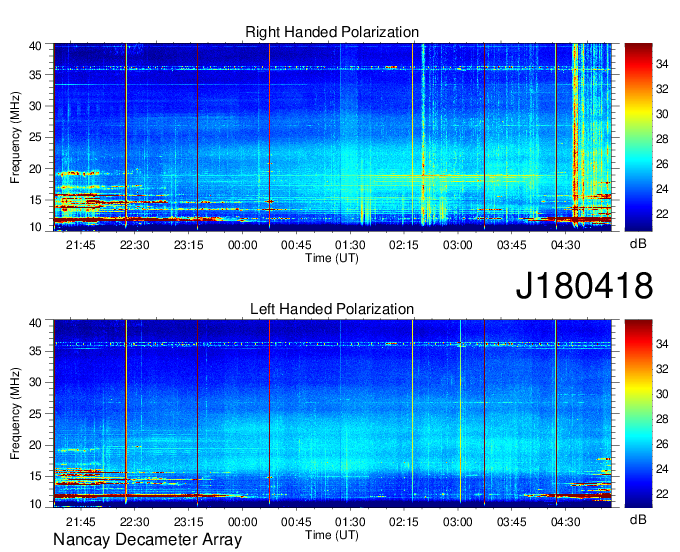
Task: Click the Left Handed Polarization color bar
Action: tap(638, 414)
